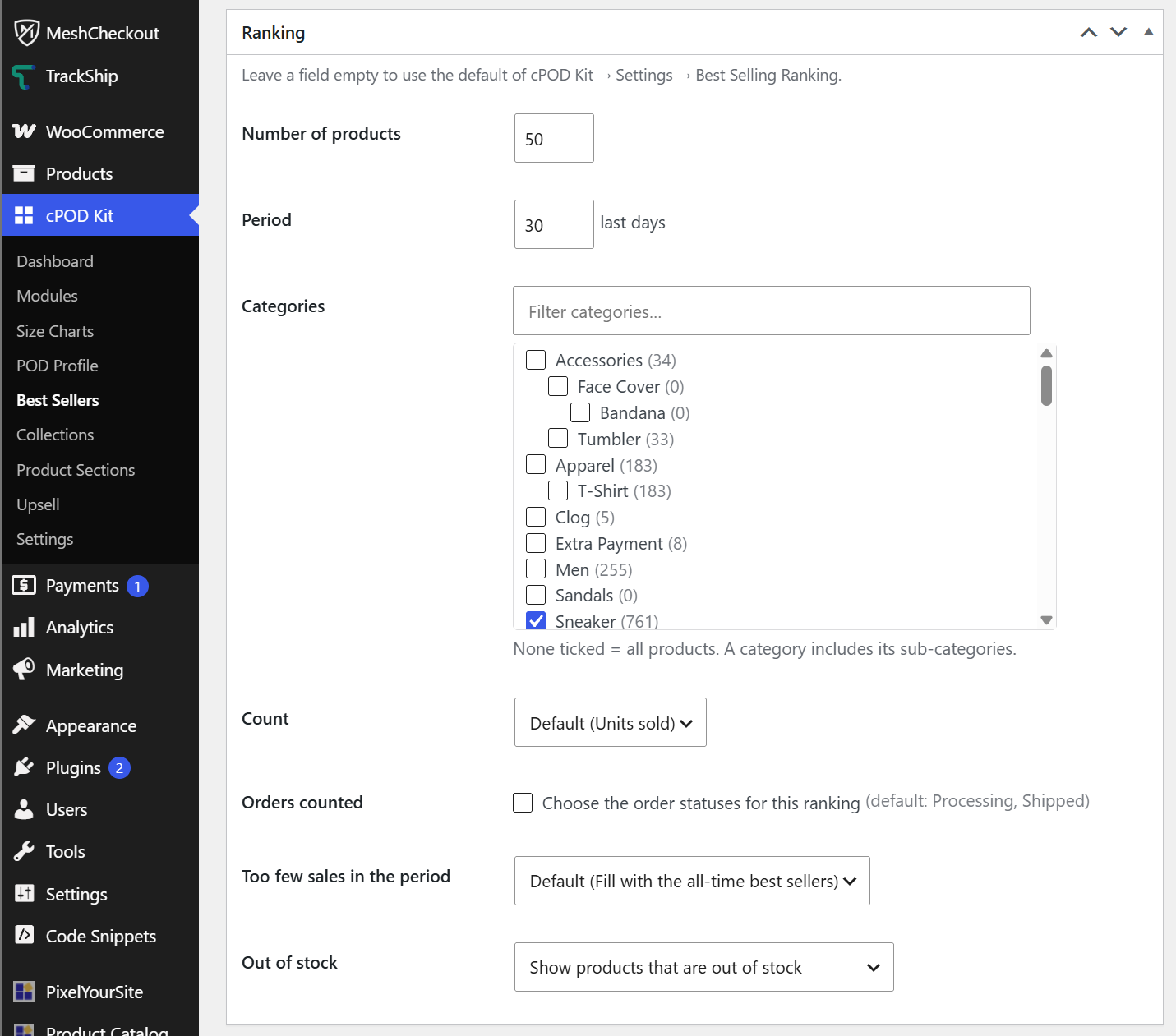The width and height of the screenshot is (1176, 1036).
Task: Tick the Tumbler category checkbox
Action: point(558,439)
